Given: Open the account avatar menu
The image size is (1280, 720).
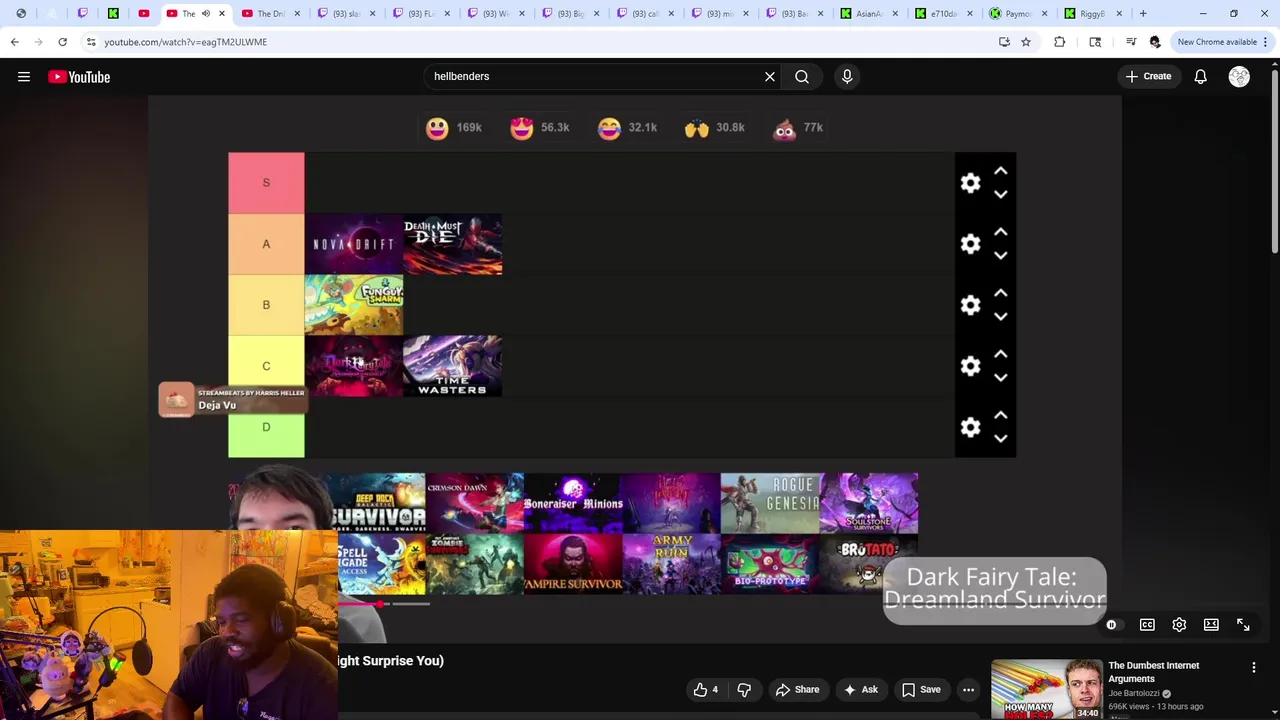Looking at the screenshot, I should point(1239,77).
